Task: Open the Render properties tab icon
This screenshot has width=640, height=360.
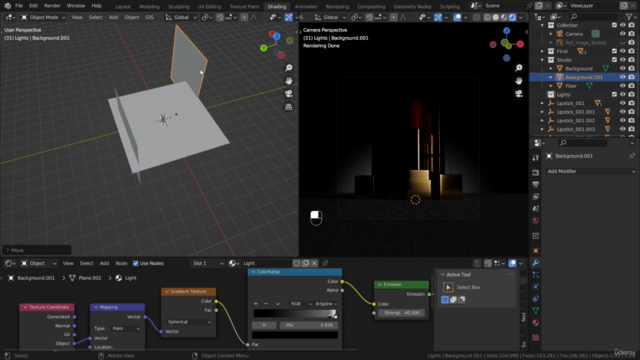Action: tap(536, 173)
